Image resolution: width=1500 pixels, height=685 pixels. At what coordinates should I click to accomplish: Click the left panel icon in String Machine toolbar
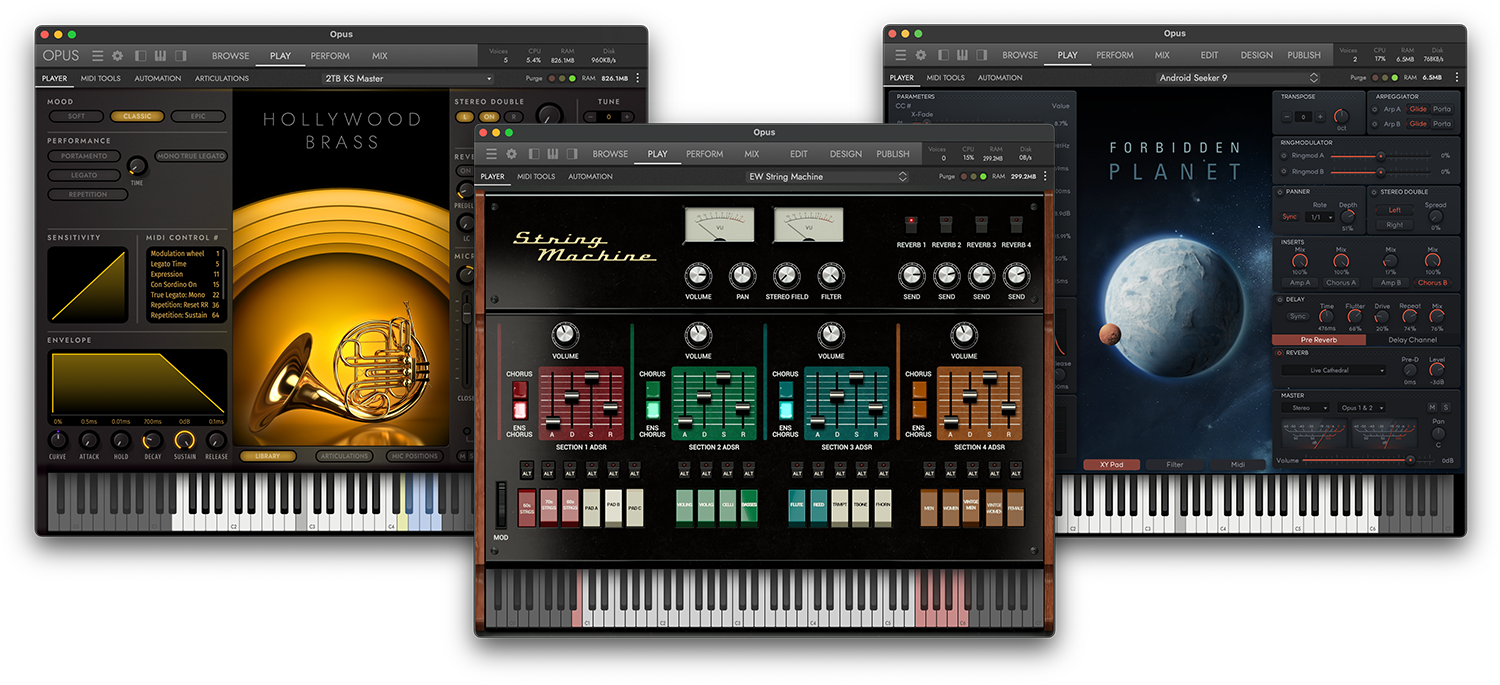[536, 154]
